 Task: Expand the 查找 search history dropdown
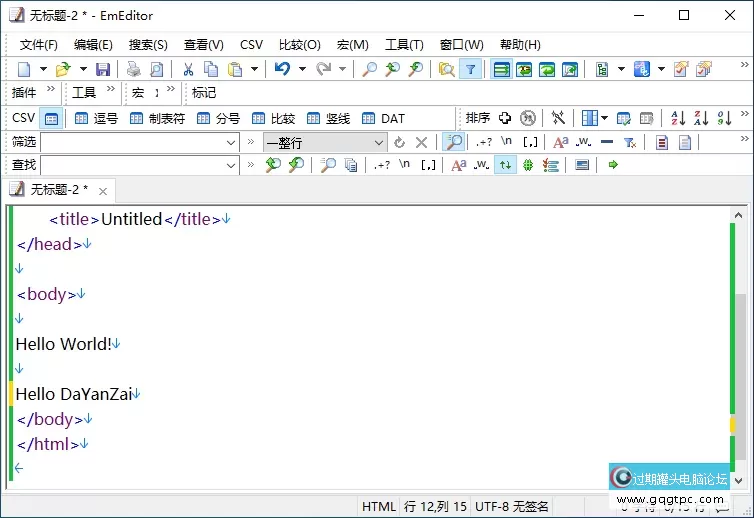231,165
